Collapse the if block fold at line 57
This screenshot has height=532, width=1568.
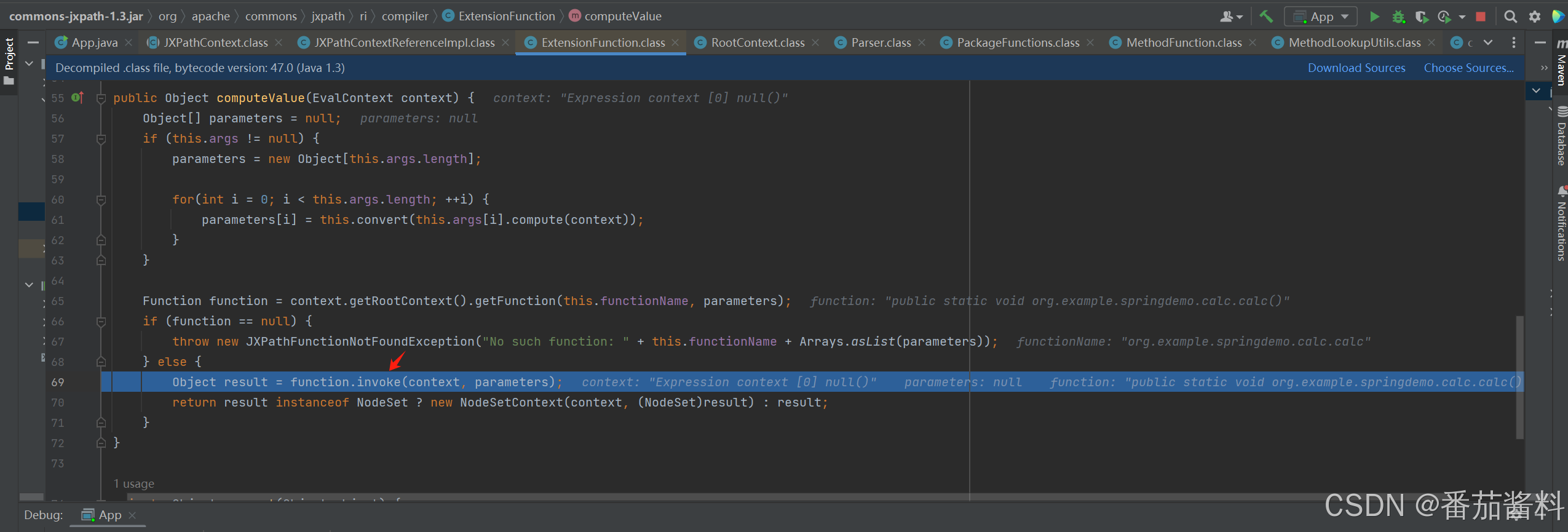[101, 138]
